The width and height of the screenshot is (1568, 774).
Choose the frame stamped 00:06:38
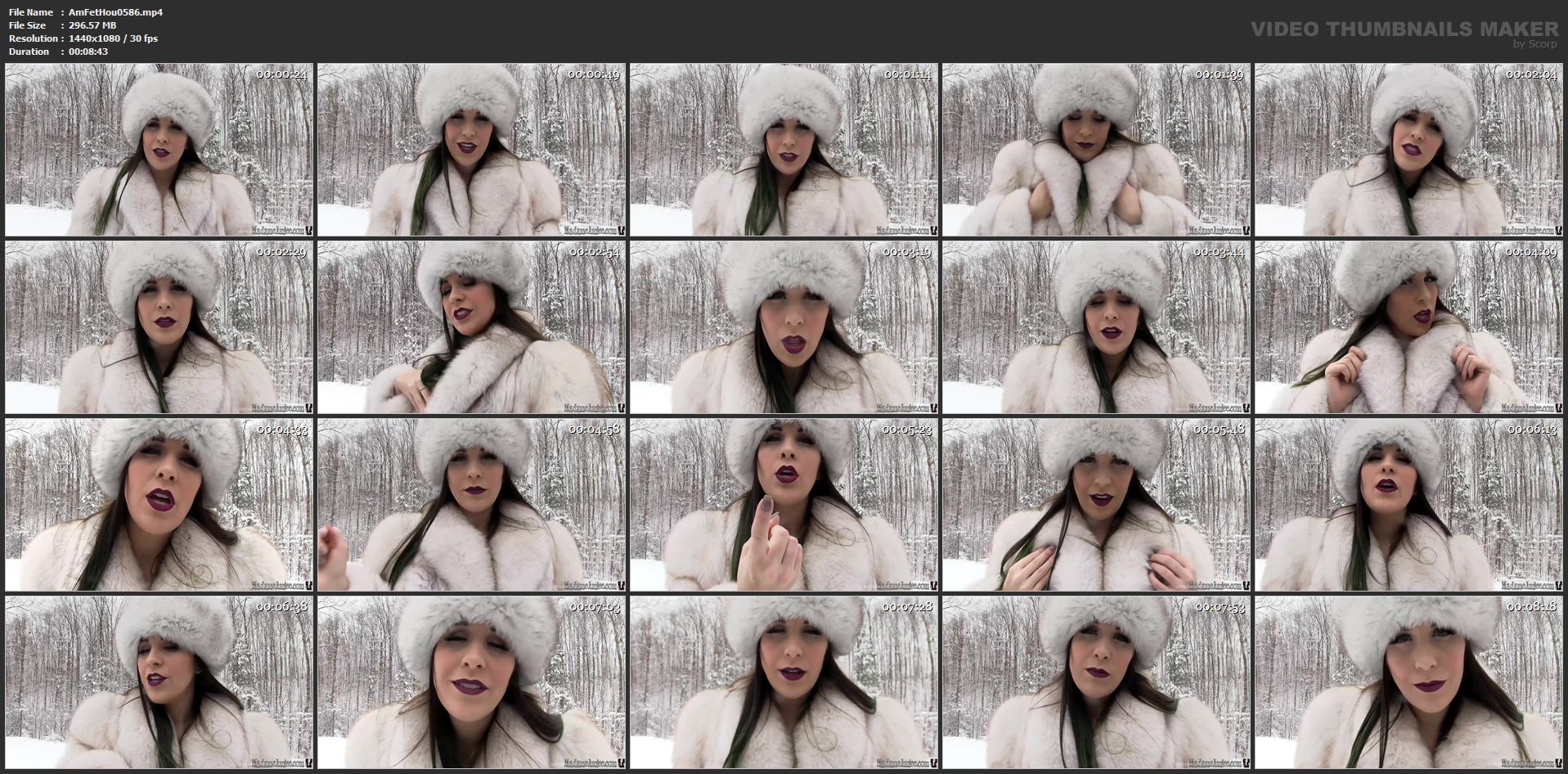[x=159, y=682]
